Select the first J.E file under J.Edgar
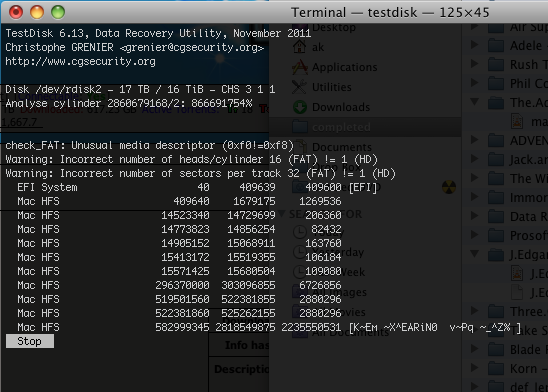Viewport: 548px width, 392px height. tap(517, 273)
